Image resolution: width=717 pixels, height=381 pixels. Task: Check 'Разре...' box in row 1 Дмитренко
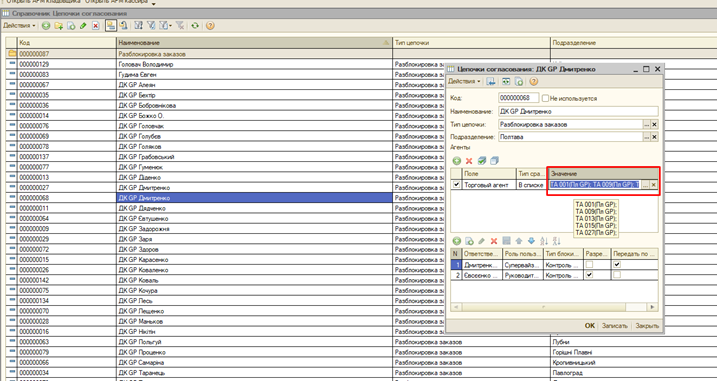(x=589, y=265)
